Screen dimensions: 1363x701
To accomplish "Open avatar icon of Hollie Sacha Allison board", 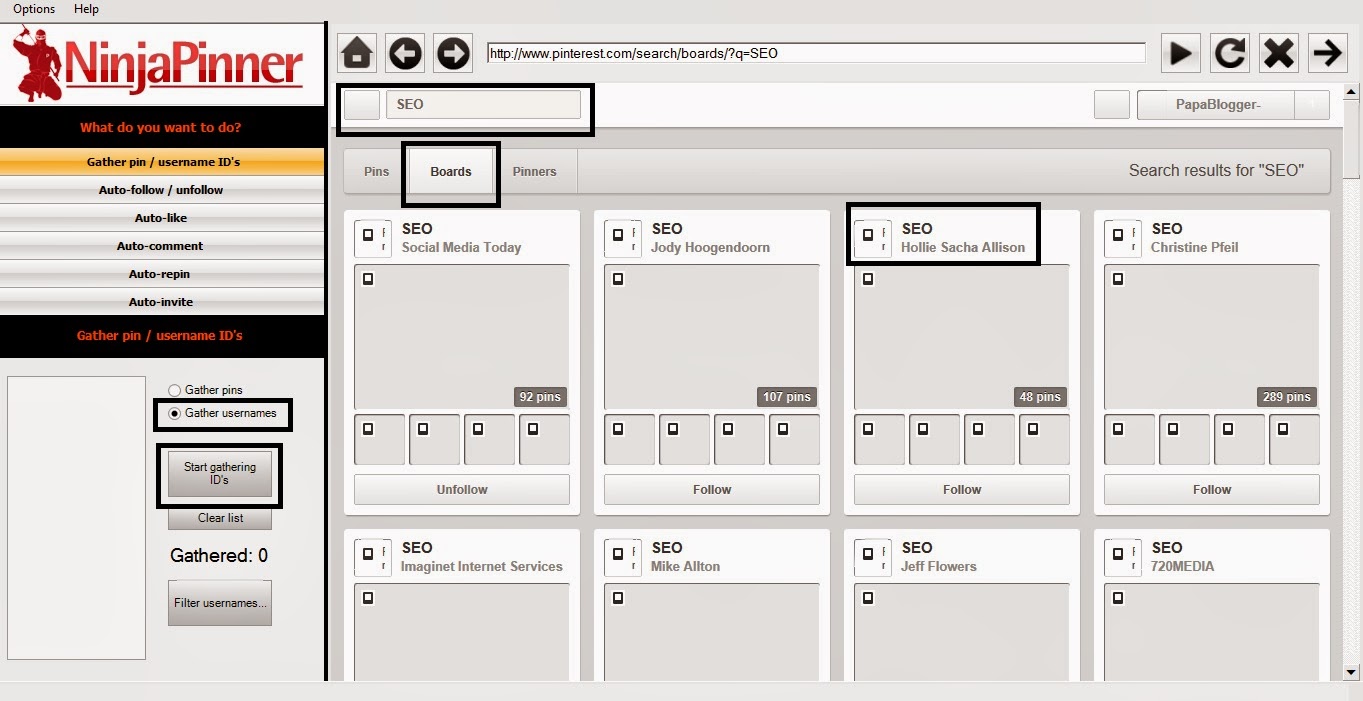I will (x=873, y=239).
